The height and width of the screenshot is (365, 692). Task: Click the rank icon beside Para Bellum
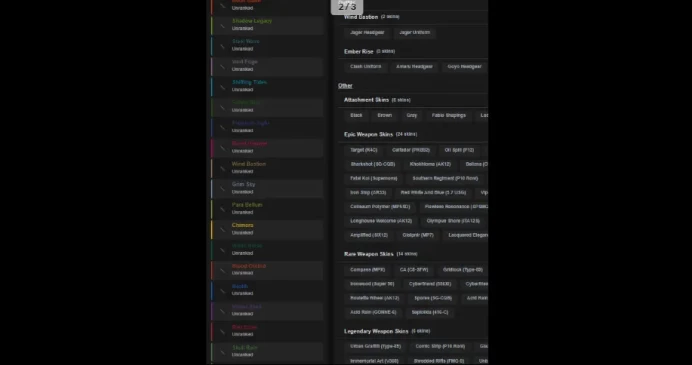click(223, 210)
